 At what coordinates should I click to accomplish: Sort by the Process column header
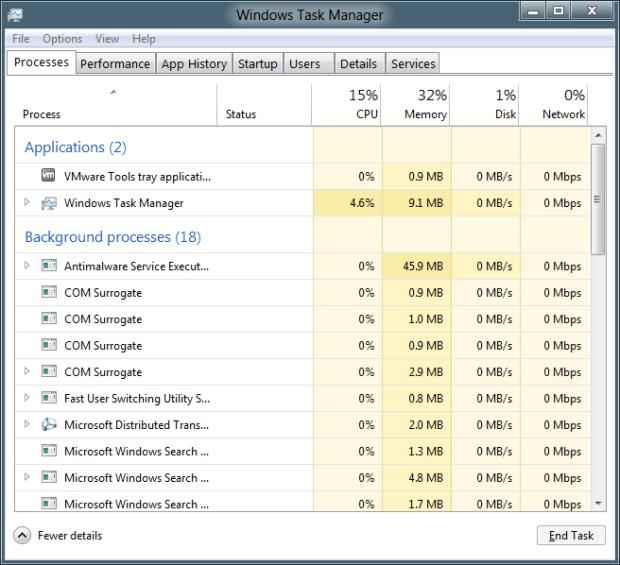tap(115, 105)
